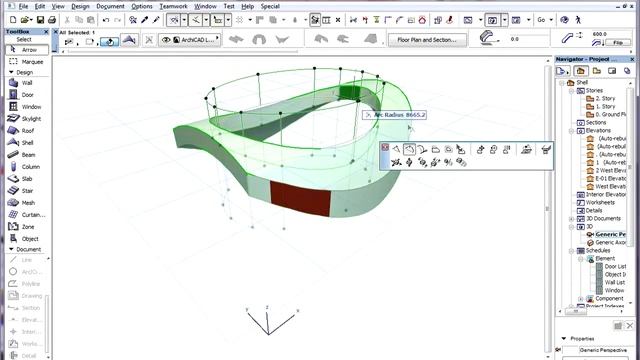The width and height of the screenshot is (640, 360).
Task: Select the Beam tool
Action: [x=27, y=155]
